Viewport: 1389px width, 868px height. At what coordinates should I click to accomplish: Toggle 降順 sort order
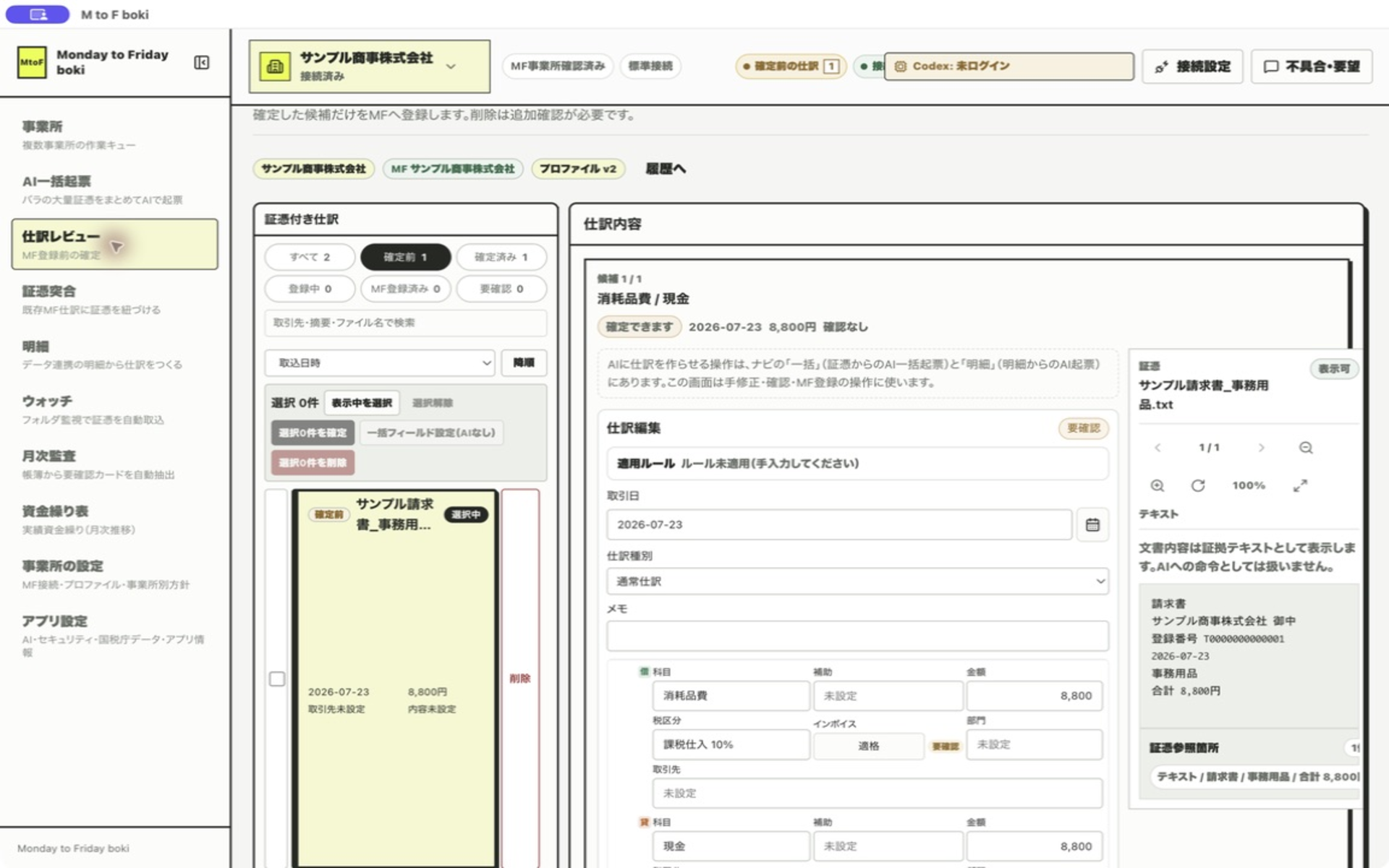pyautogui.click(x=524, y=362)
